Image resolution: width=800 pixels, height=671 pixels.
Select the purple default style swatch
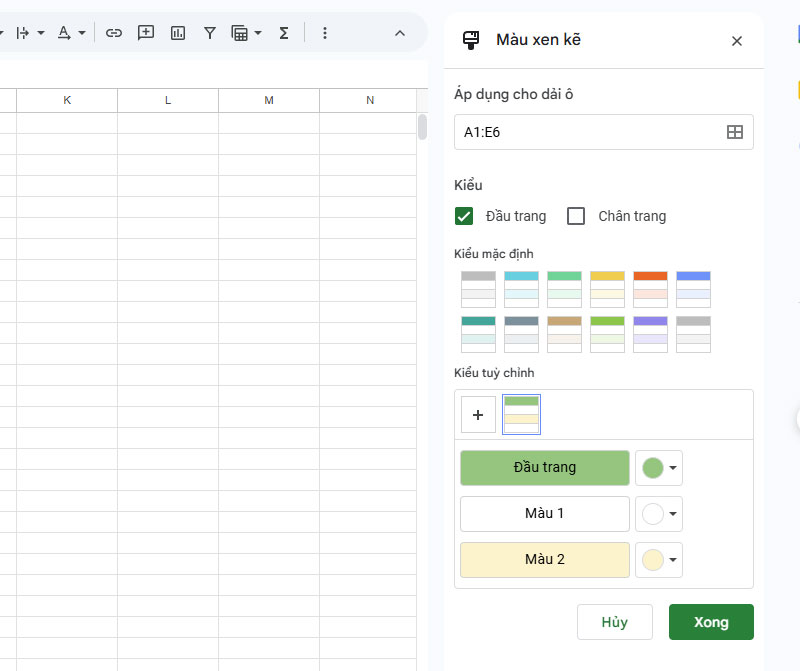(x=650, y=334)
